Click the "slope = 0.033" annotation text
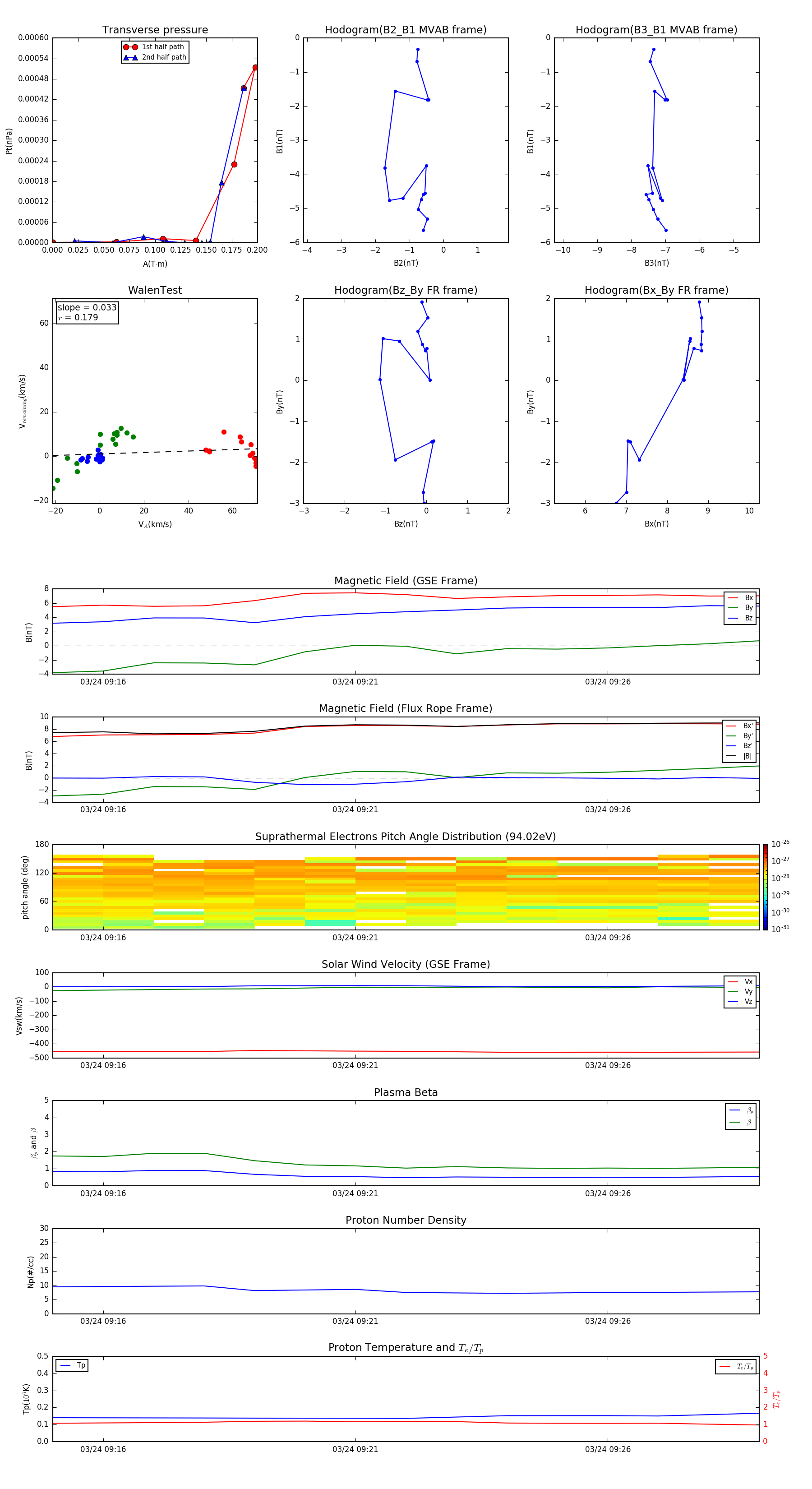This screenshot has width=812, height=1489. [x=87, y=308]
